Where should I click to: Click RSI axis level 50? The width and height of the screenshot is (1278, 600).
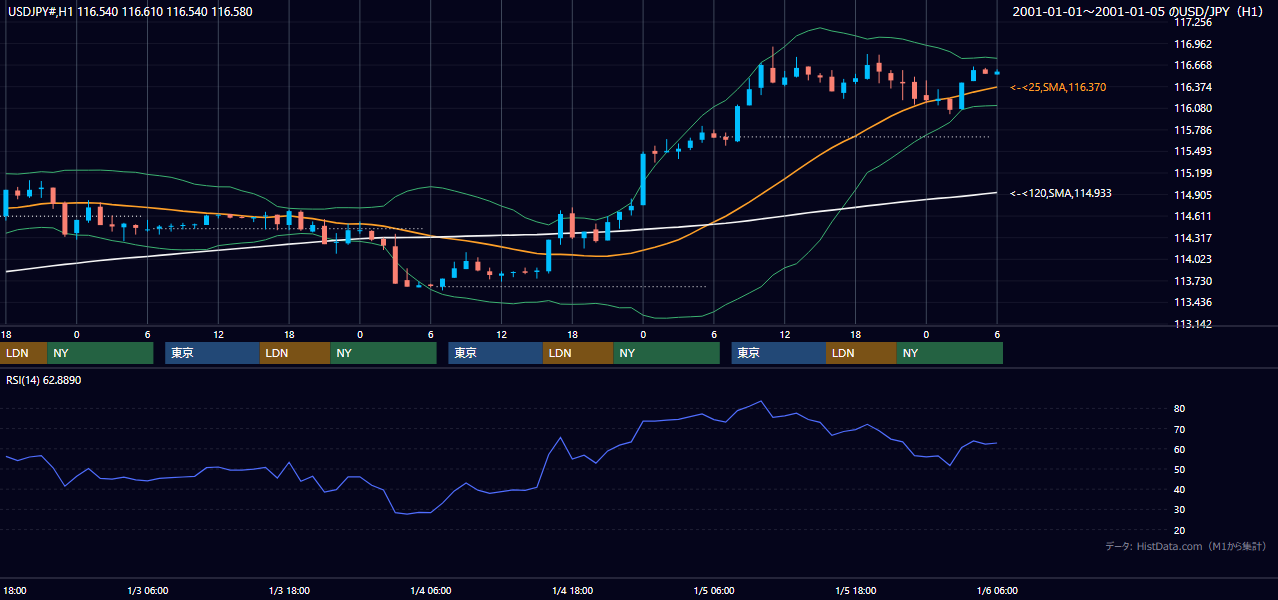(x=1179, y=469)
